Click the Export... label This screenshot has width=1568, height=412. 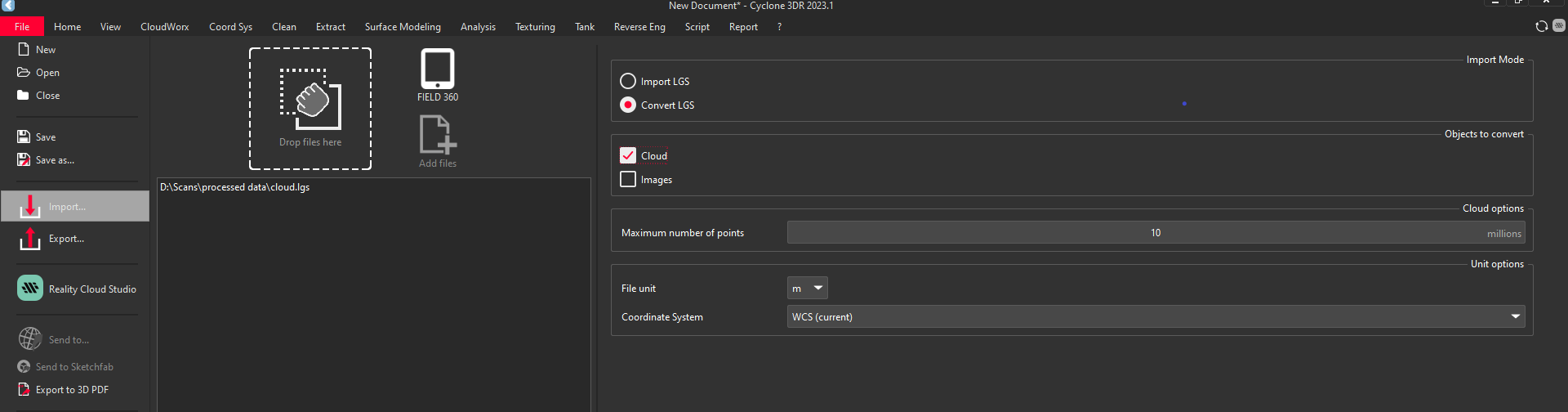[x=66, y=238]
